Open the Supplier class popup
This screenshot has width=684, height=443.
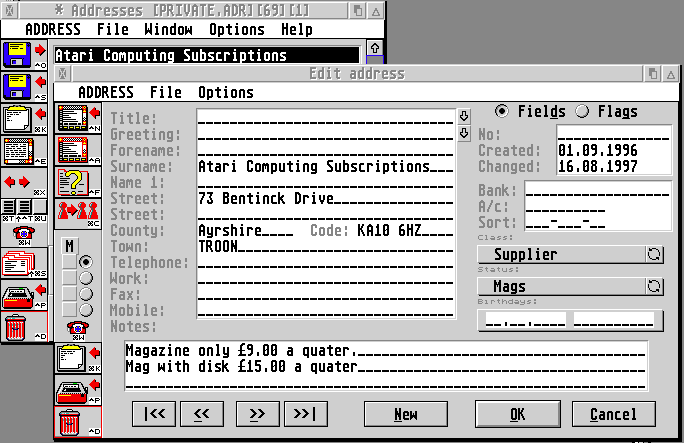click(562, 255)
